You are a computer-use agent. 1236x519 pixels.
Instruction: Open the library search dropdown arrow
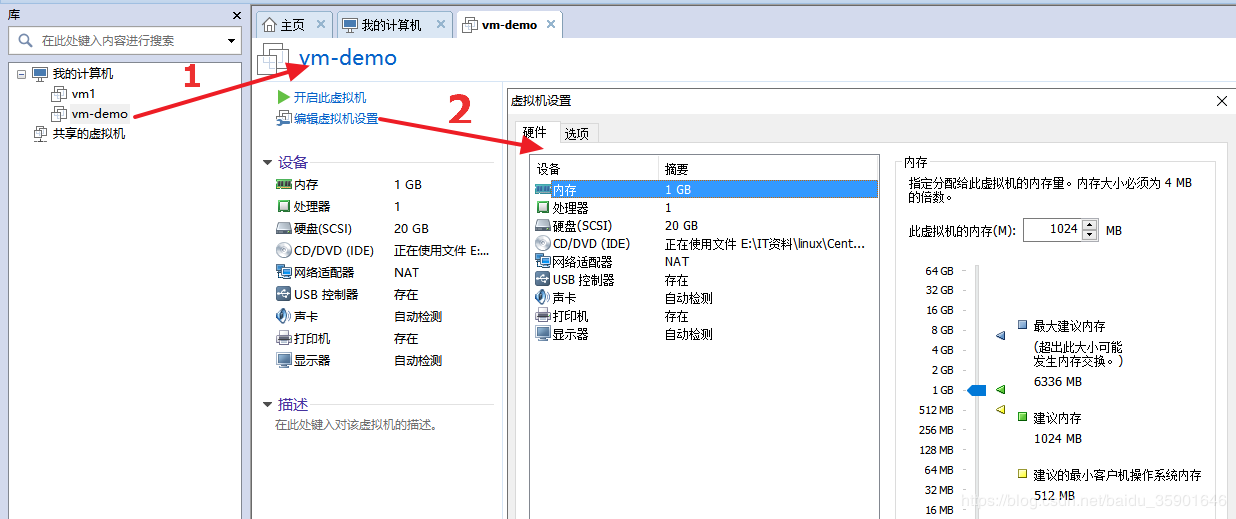pyautogui.click(x=232, y=41)
